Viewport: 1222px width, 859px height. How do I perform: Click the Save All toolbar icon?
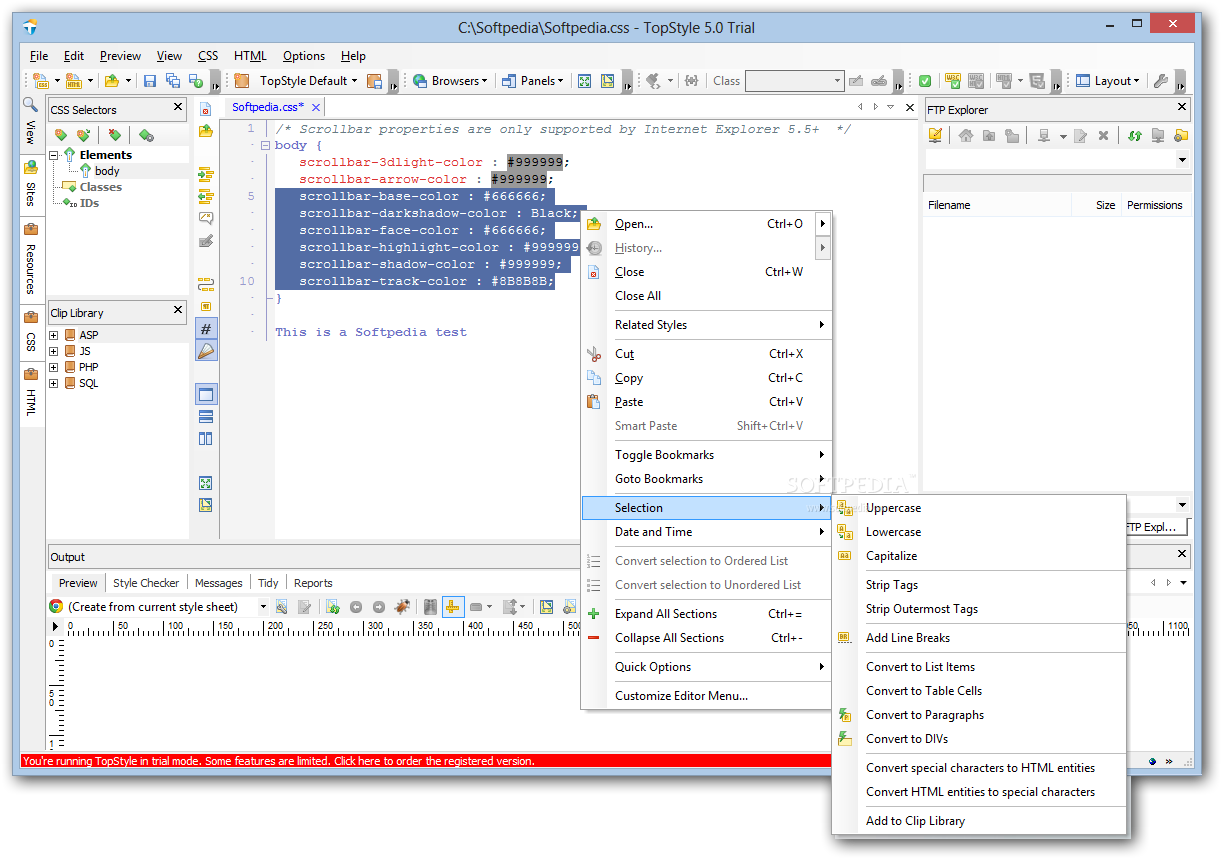point(173,81)
